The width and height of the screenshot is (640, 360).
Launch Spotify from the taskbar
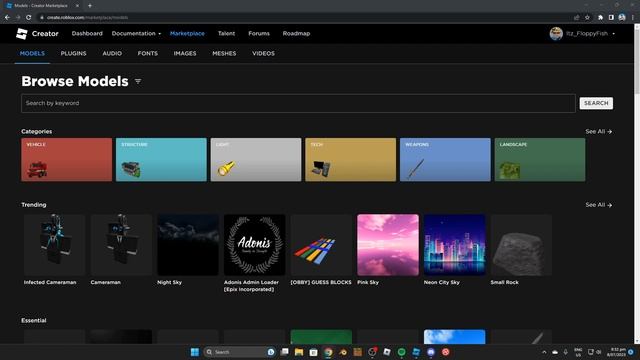click(402, 352)
